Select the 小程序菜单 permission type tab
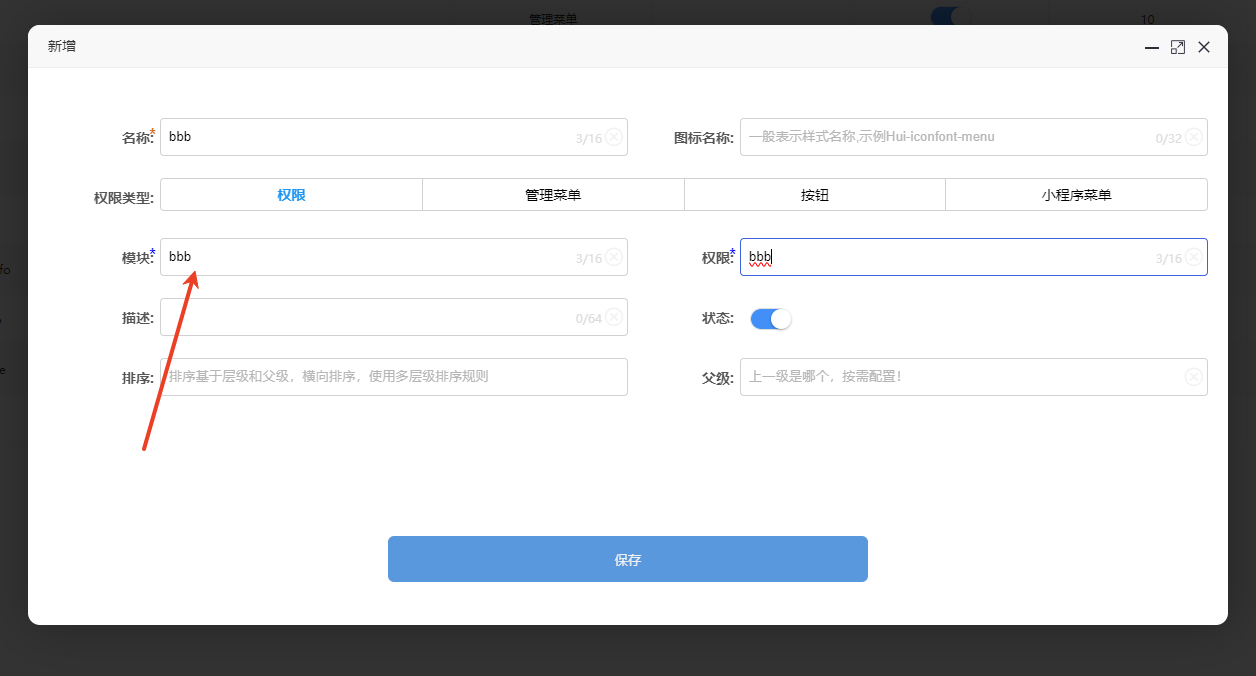1256x676 pixels. click(1076, 195)
